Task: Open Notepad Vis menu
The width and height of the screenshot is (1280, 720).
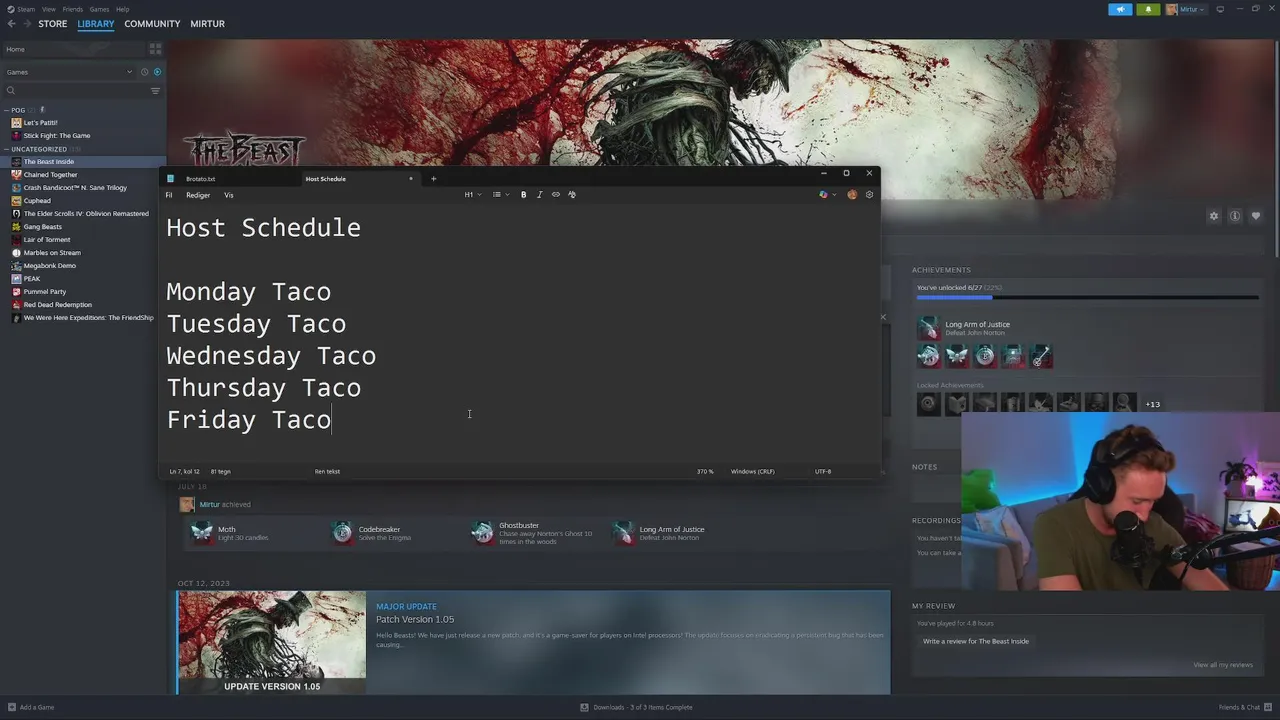Action: pos(229,195)
